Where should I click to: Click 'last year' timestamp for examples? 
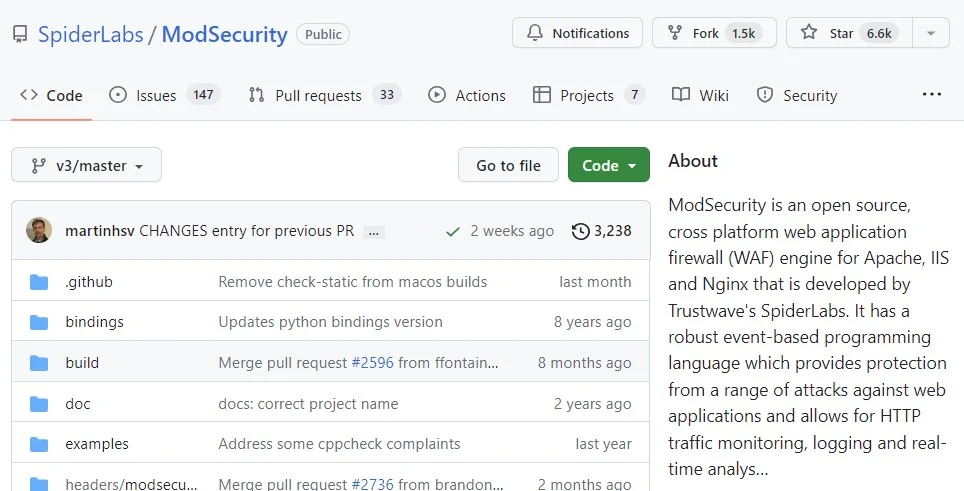[603, 444]
